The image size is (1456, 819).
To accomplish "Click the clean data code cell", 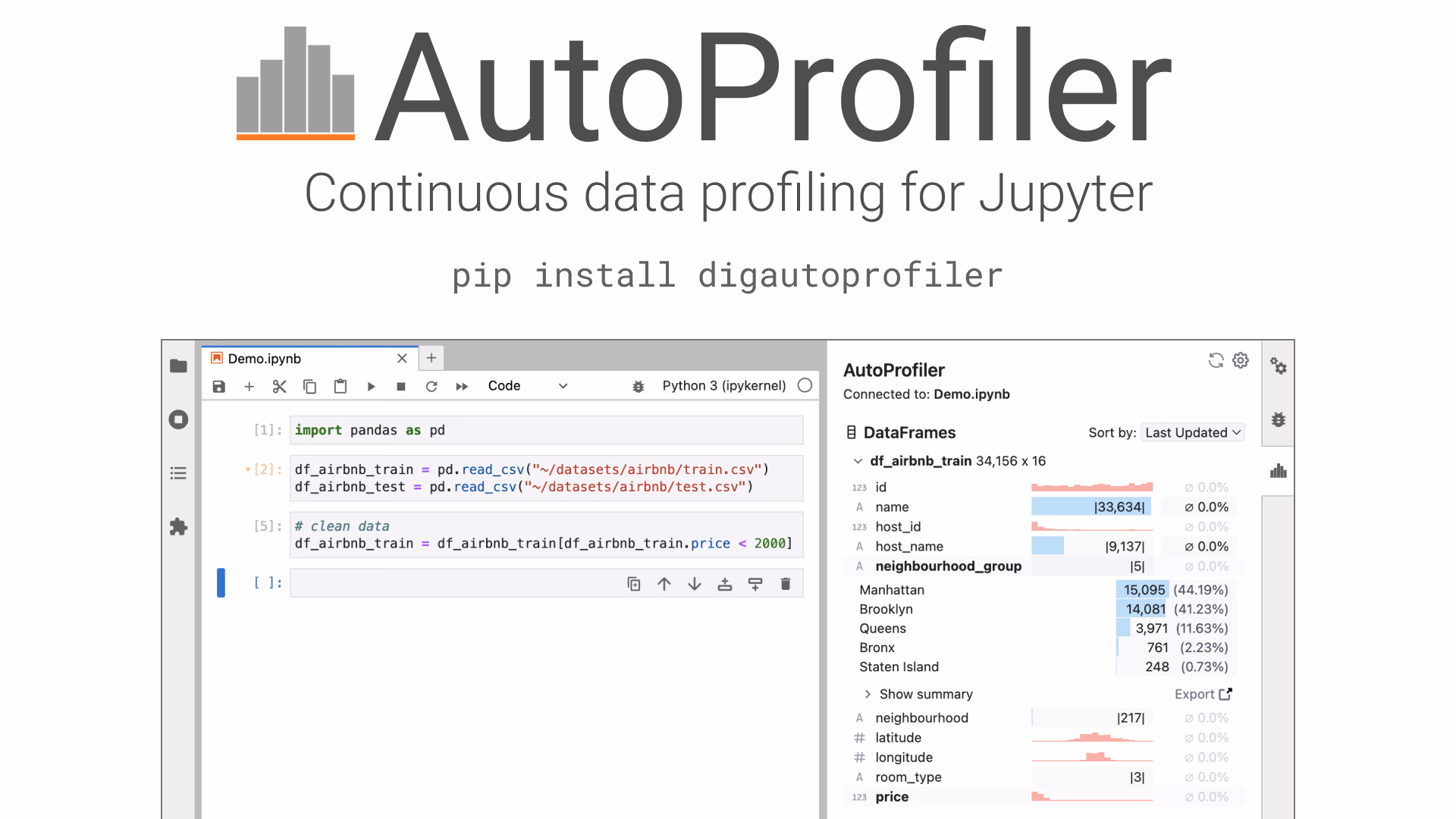I will tap(547, 535).
